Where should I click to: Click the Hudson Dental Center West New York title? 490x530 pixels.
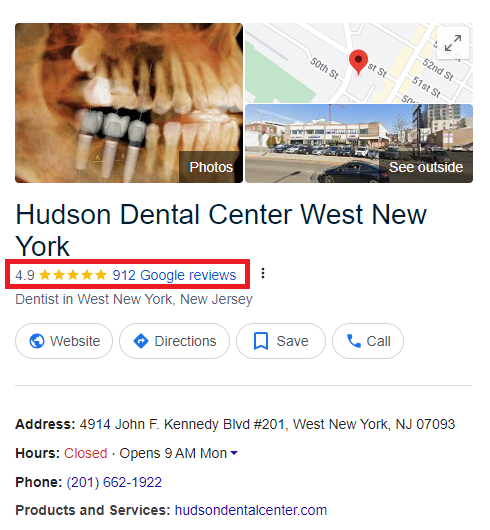(x=221, y=230)
